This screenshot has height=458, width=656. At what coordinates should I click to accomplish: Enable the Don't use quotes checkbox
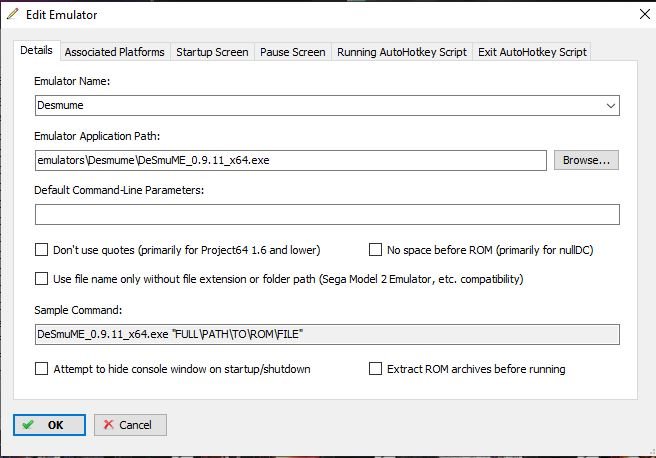pyautogui.click(x=41, y=250)
